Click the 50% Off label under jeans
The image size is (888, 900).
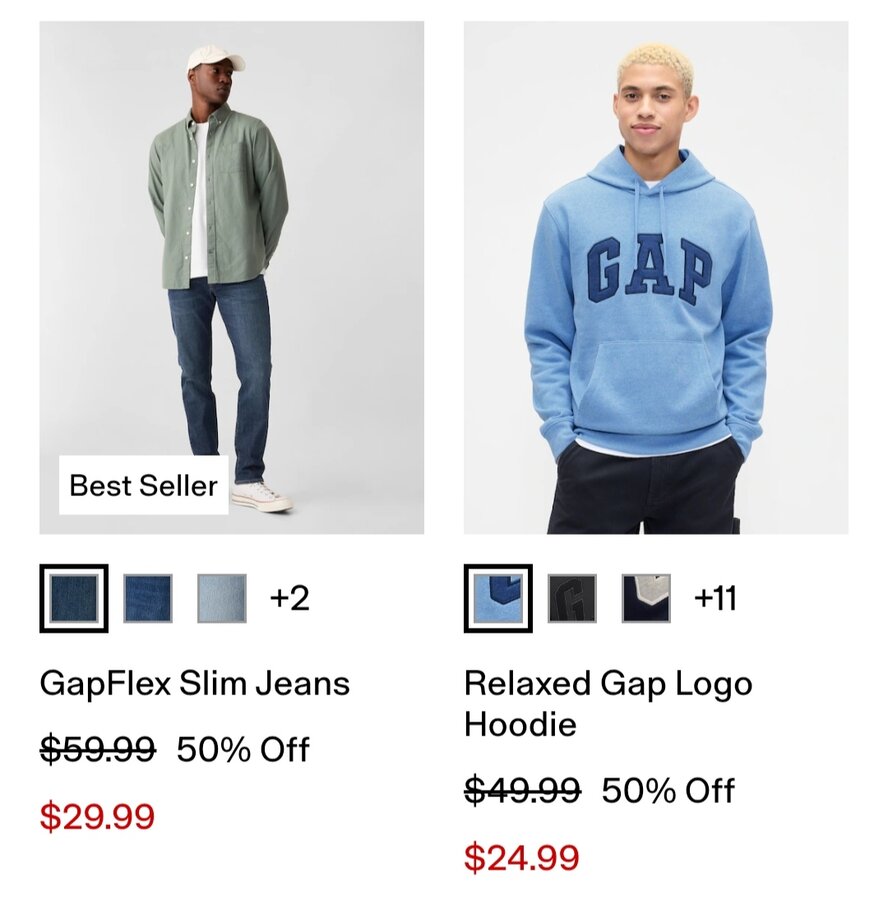point(243,749)
